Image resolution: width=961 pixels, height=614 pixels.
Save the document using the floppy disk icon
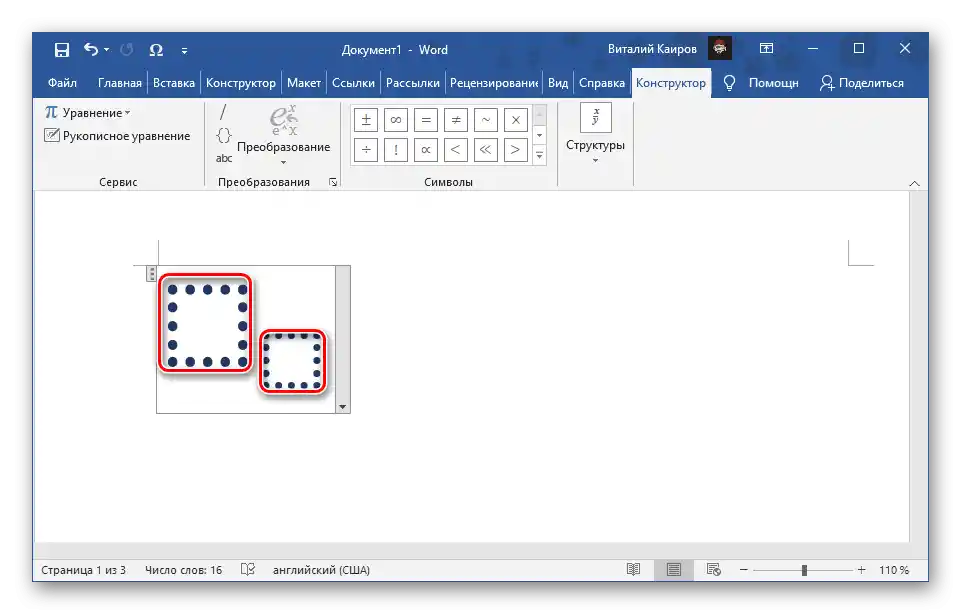(62, 50)
